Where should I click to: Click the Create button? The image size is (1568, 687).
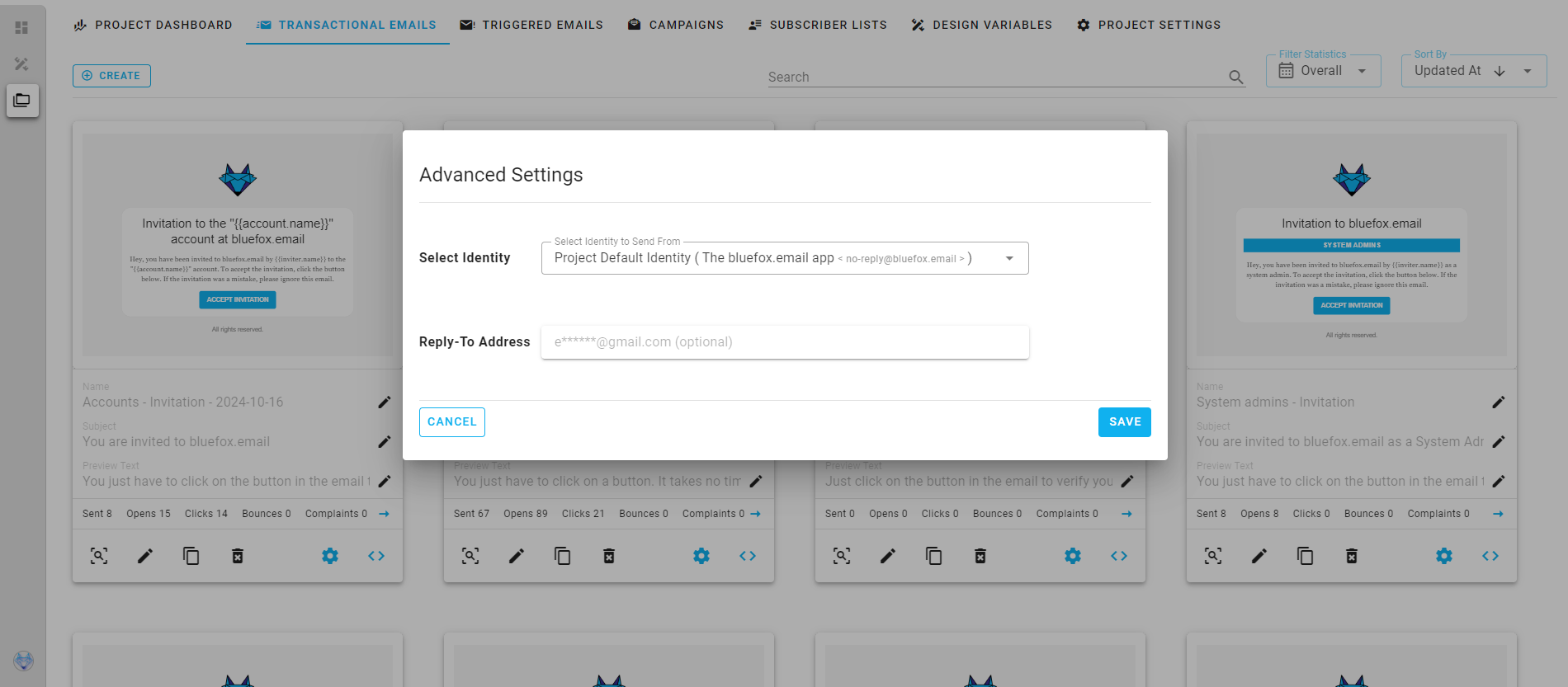[x=111, y=76]
